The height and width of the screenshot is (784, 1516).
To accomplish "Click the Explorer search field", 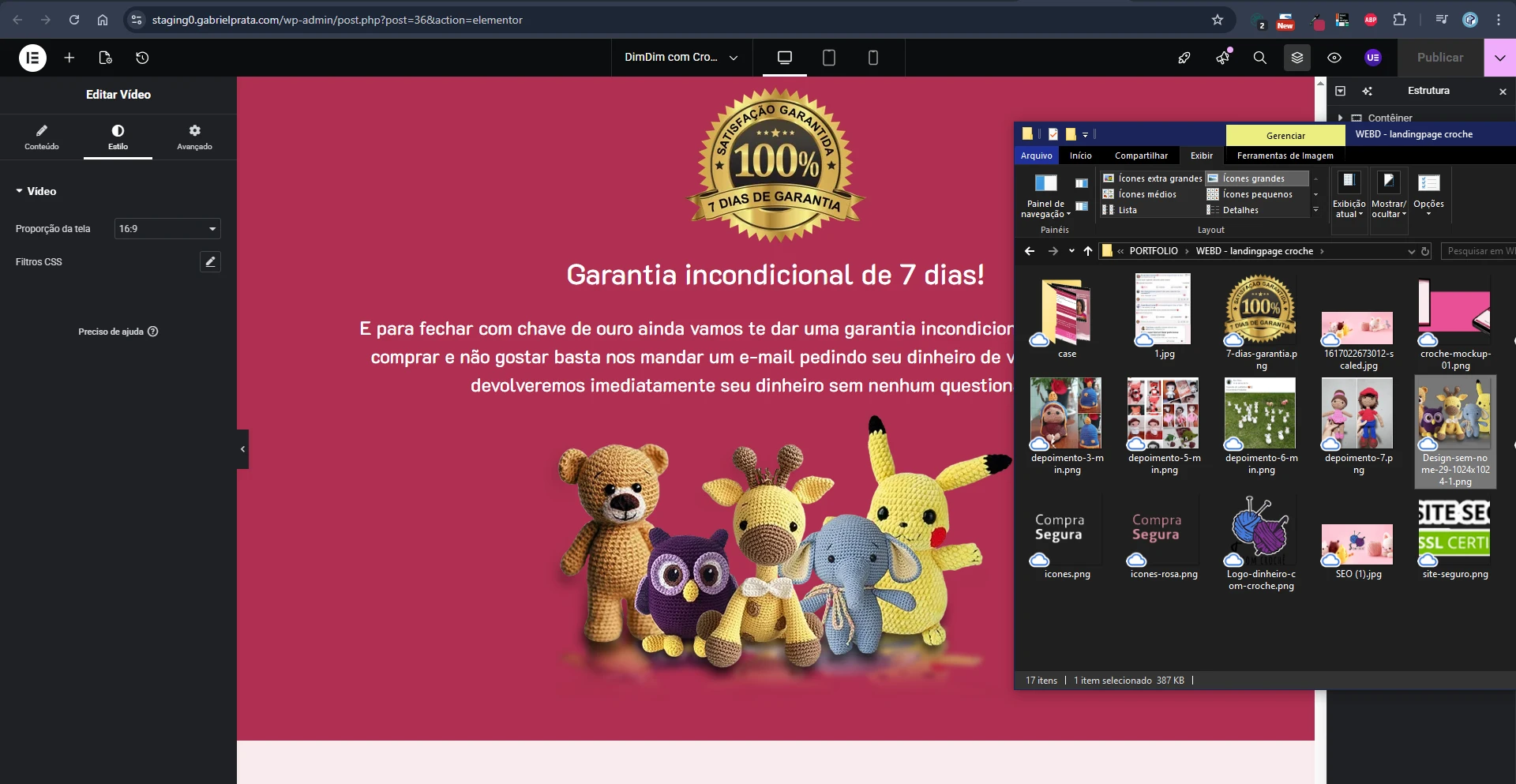I will pos(1478,251).
